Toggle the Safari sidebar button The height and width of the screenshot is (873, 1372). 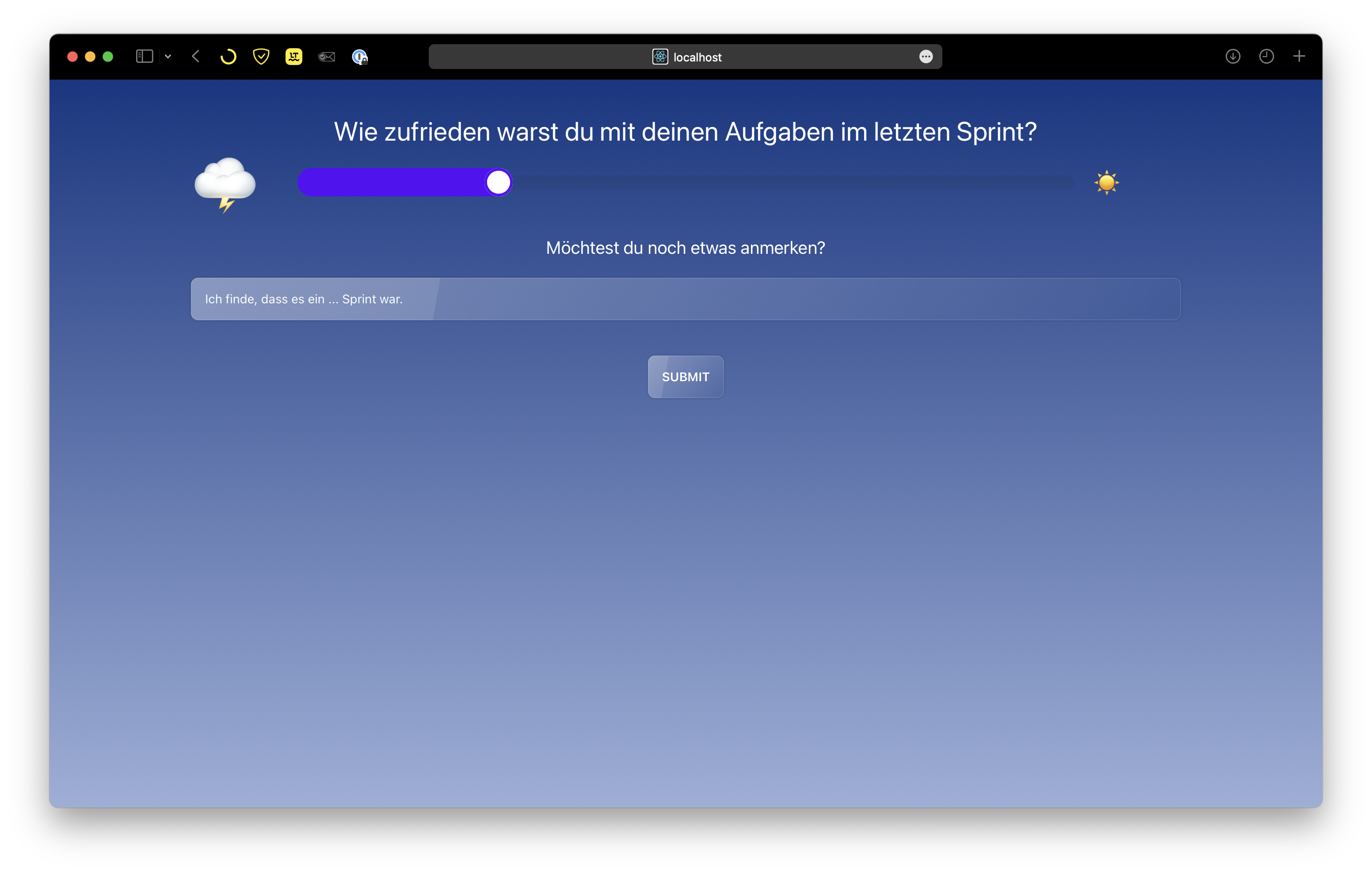[x=144, y=57]
